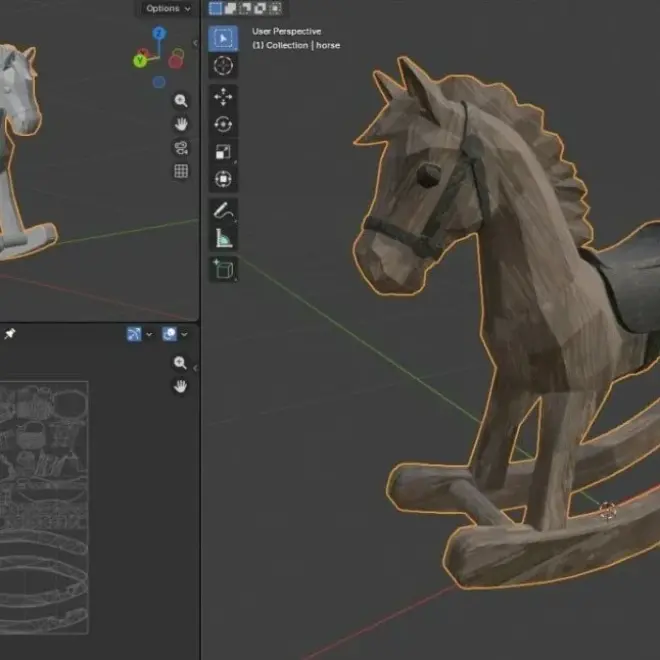Open the UV editor overlays dropdown arrow
The width and height of the screenshot is (660, 660).
pyautogui.click(x=184, y=334)
